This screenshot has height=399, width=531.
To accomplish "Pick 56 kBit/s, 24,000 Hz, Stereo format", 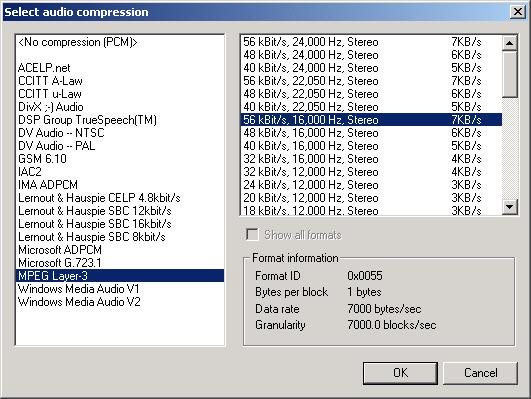I will tap(371, 42).
